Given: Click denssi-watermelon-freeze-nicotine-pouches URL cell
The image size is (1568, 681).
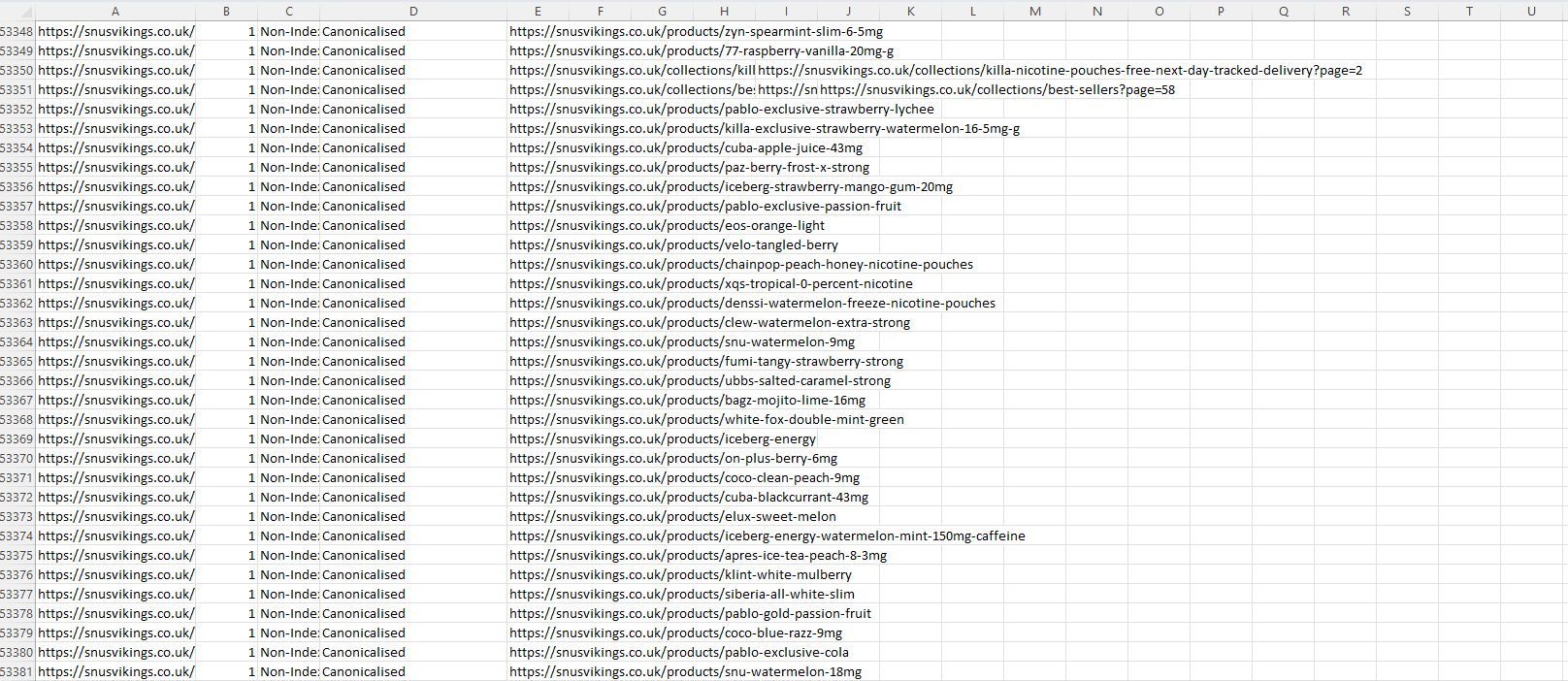Looking at the screenshot, I should click(752, 303).
